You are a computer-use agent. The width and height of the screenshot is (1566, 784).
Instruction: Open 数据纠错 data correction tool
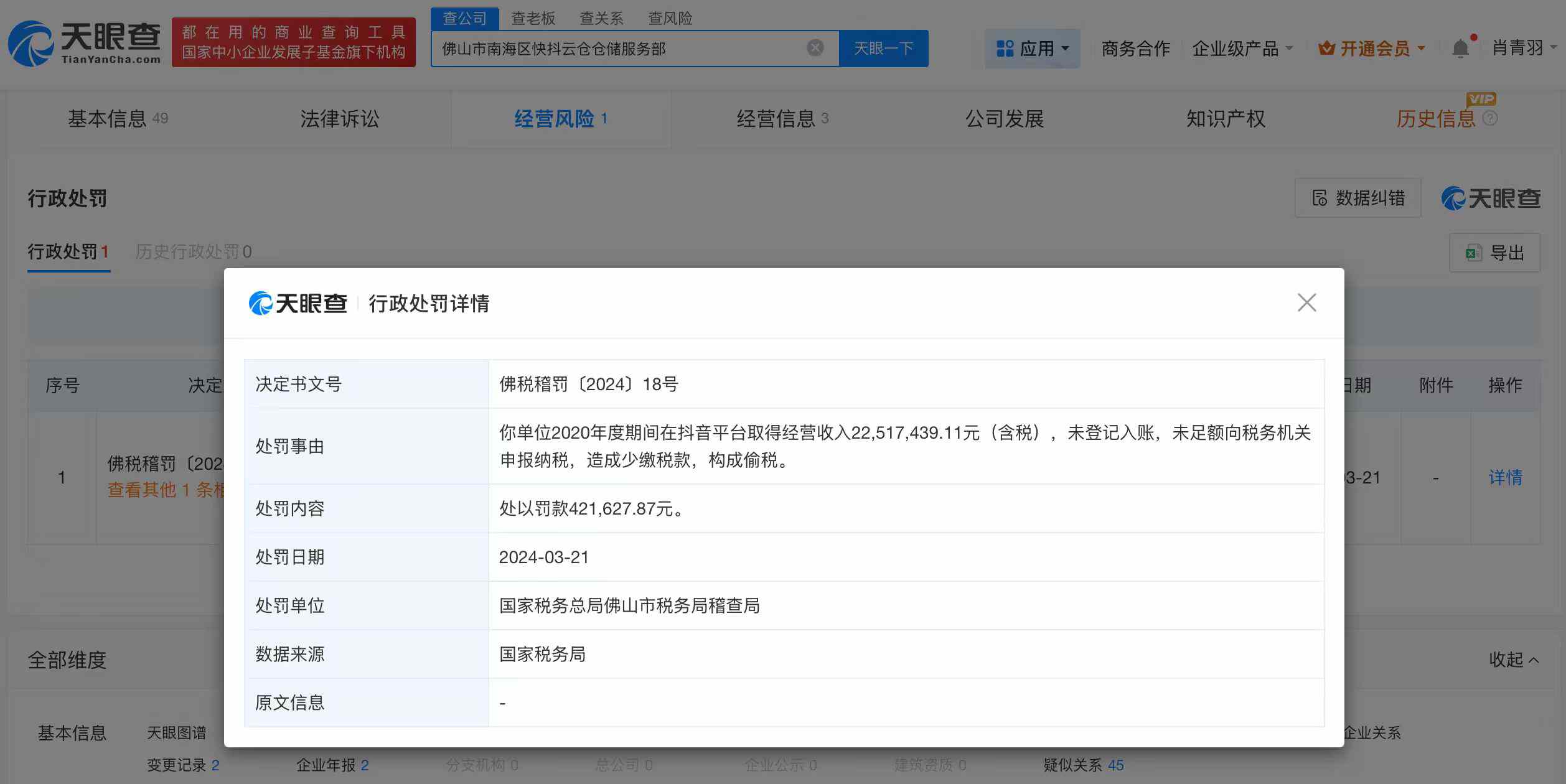pyautogui.click(x=1357, y=198)
